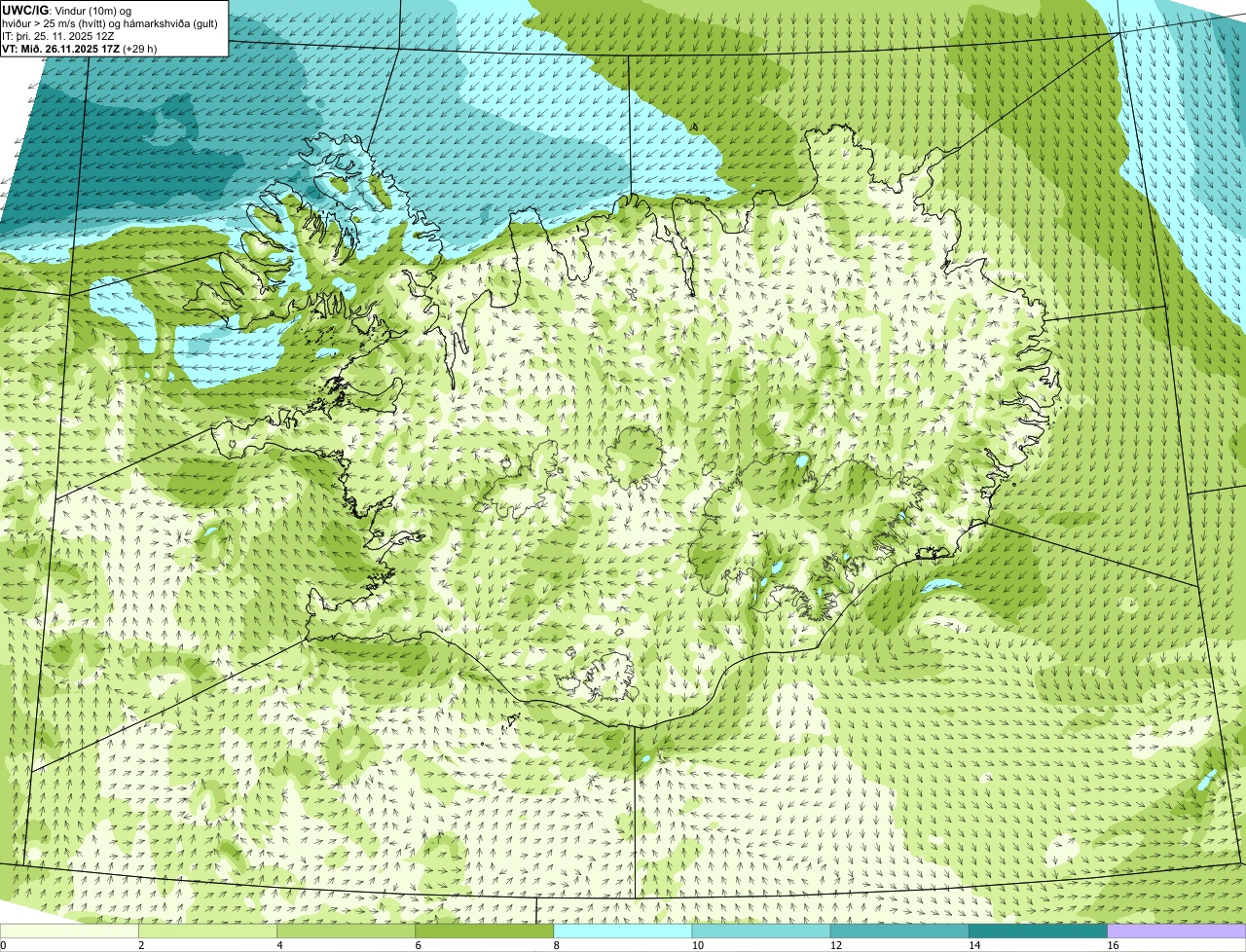
Task: Click the legend swatch between 0 and 2
Action: [x=69, y=932]
